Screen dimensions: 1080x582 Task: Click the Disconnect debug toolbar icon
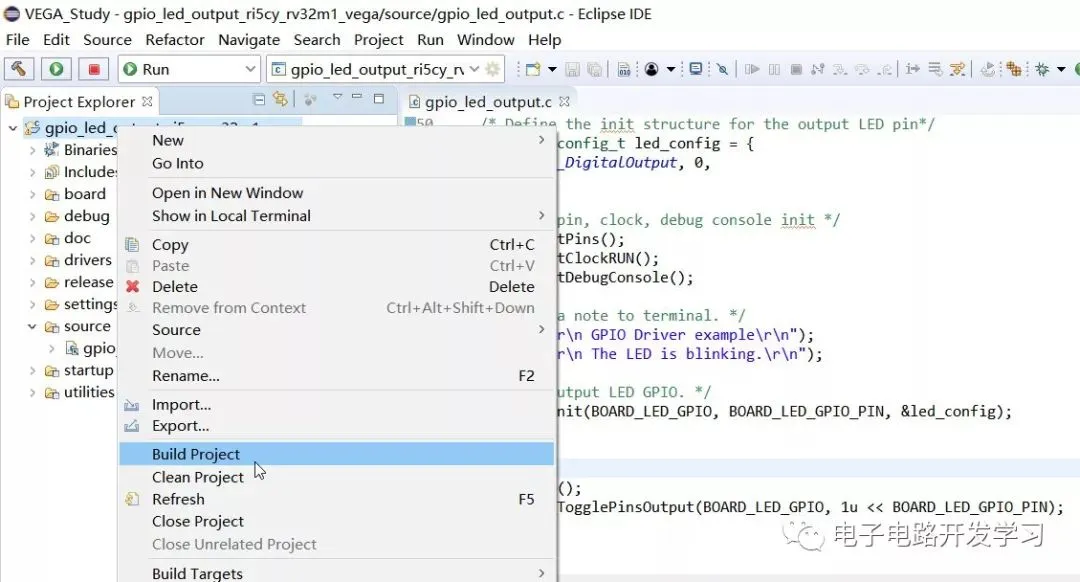[818, 69]
